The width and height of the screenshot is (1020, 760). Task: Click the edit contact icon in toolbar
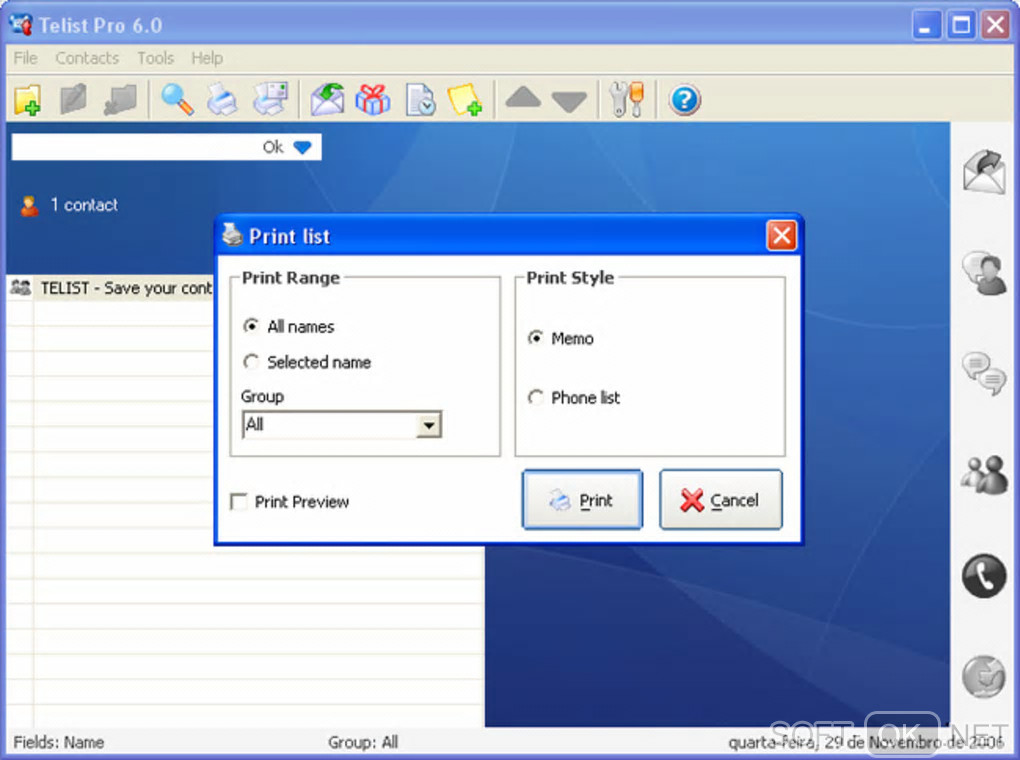pyautogui.click(x=73, y=100)
